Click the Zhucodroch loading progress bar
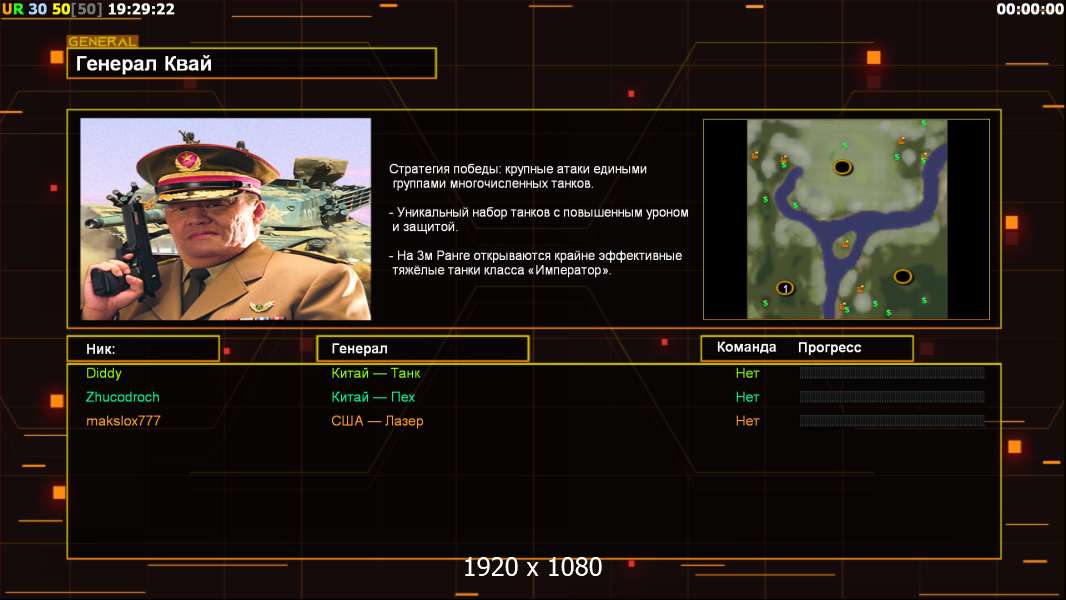This screenshot has width=1066, height=600. tap(892, 397)
